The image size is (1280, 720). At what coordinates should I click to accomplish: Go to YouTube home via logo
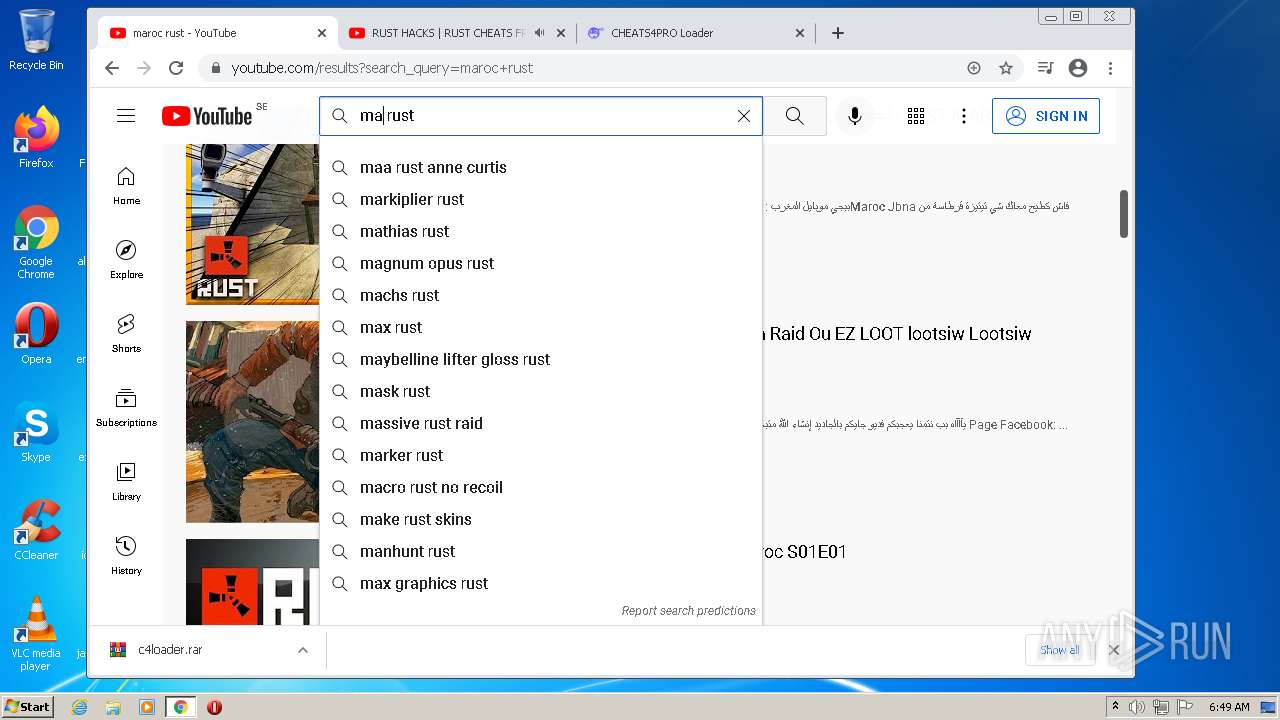click(x=207, y=116)
